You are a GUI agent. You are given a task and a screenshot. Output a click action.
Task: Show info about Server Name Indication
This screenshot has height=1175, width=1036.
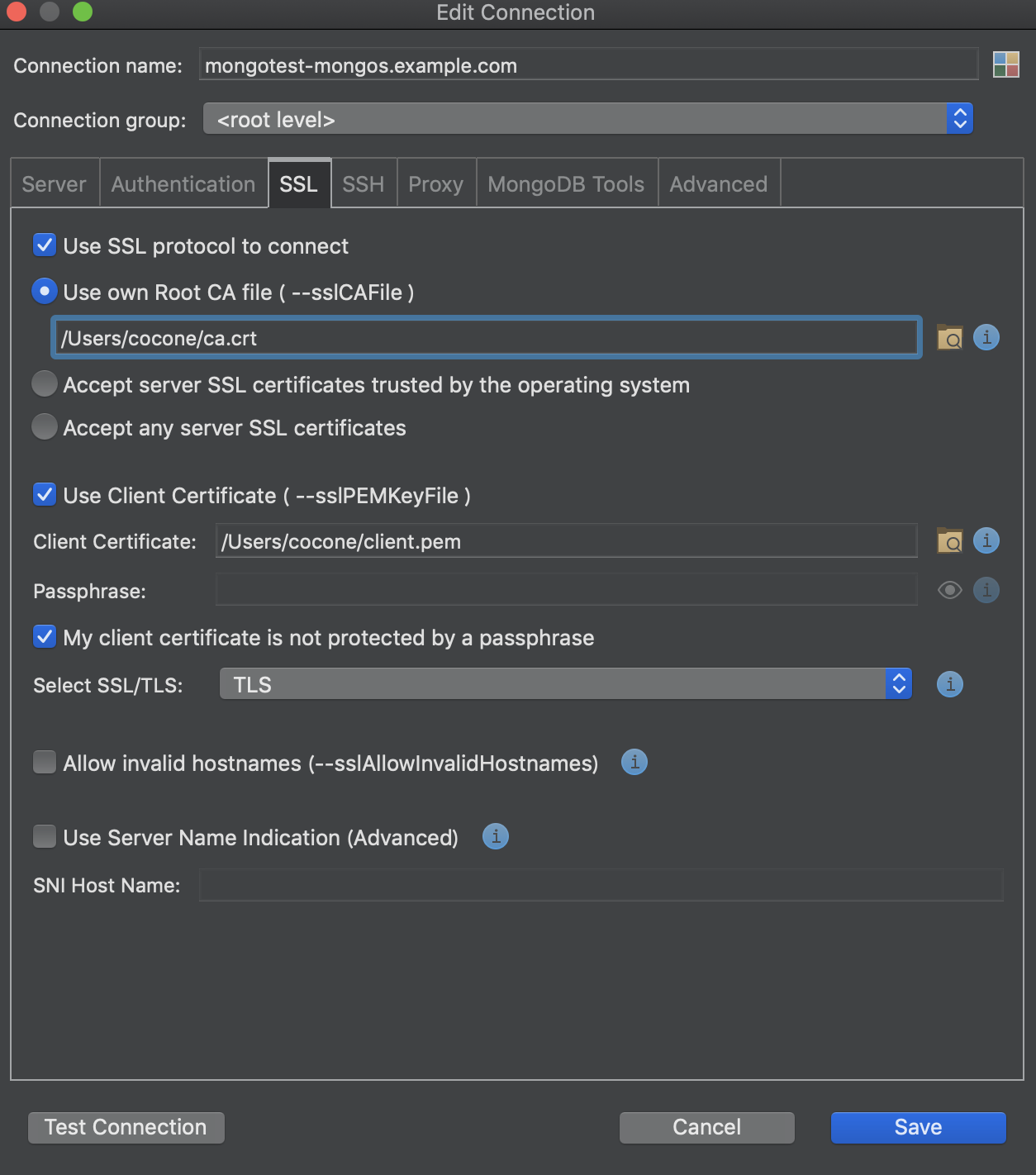pos(496,836)
